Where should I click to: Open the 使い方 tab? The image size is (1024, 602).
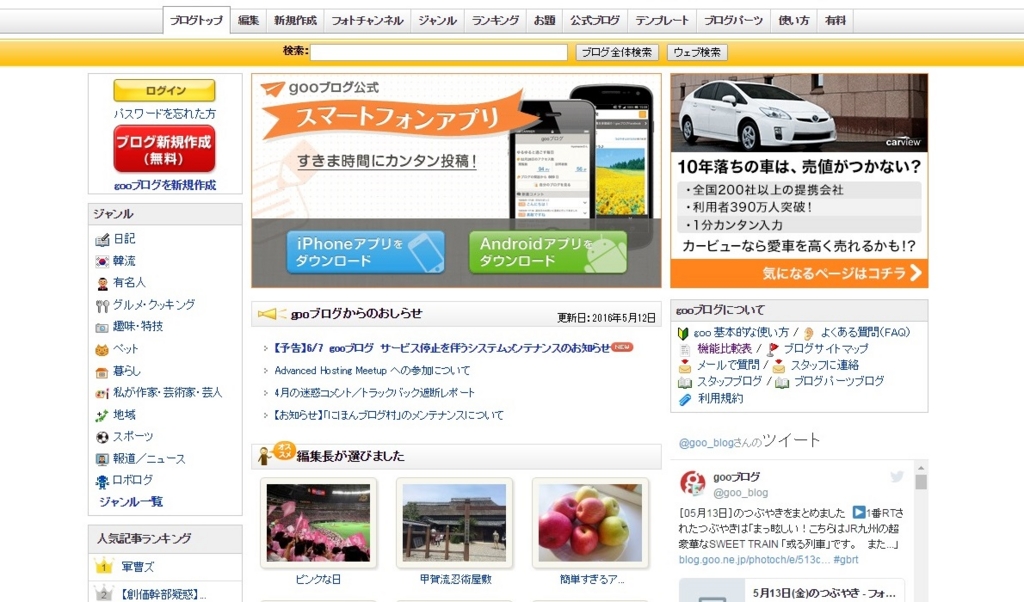[793, 20]
